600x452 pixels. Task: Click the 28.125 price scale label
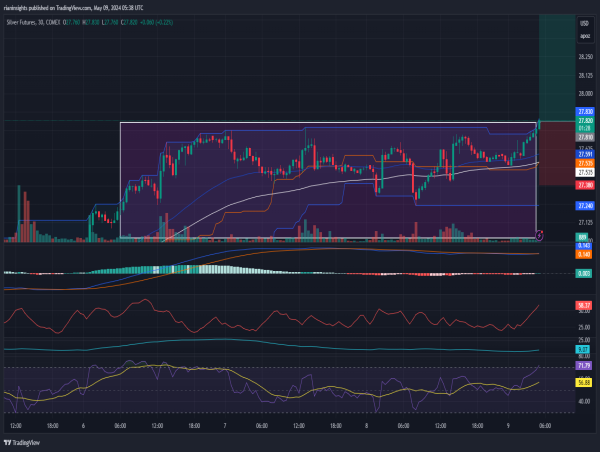(585, 75)
